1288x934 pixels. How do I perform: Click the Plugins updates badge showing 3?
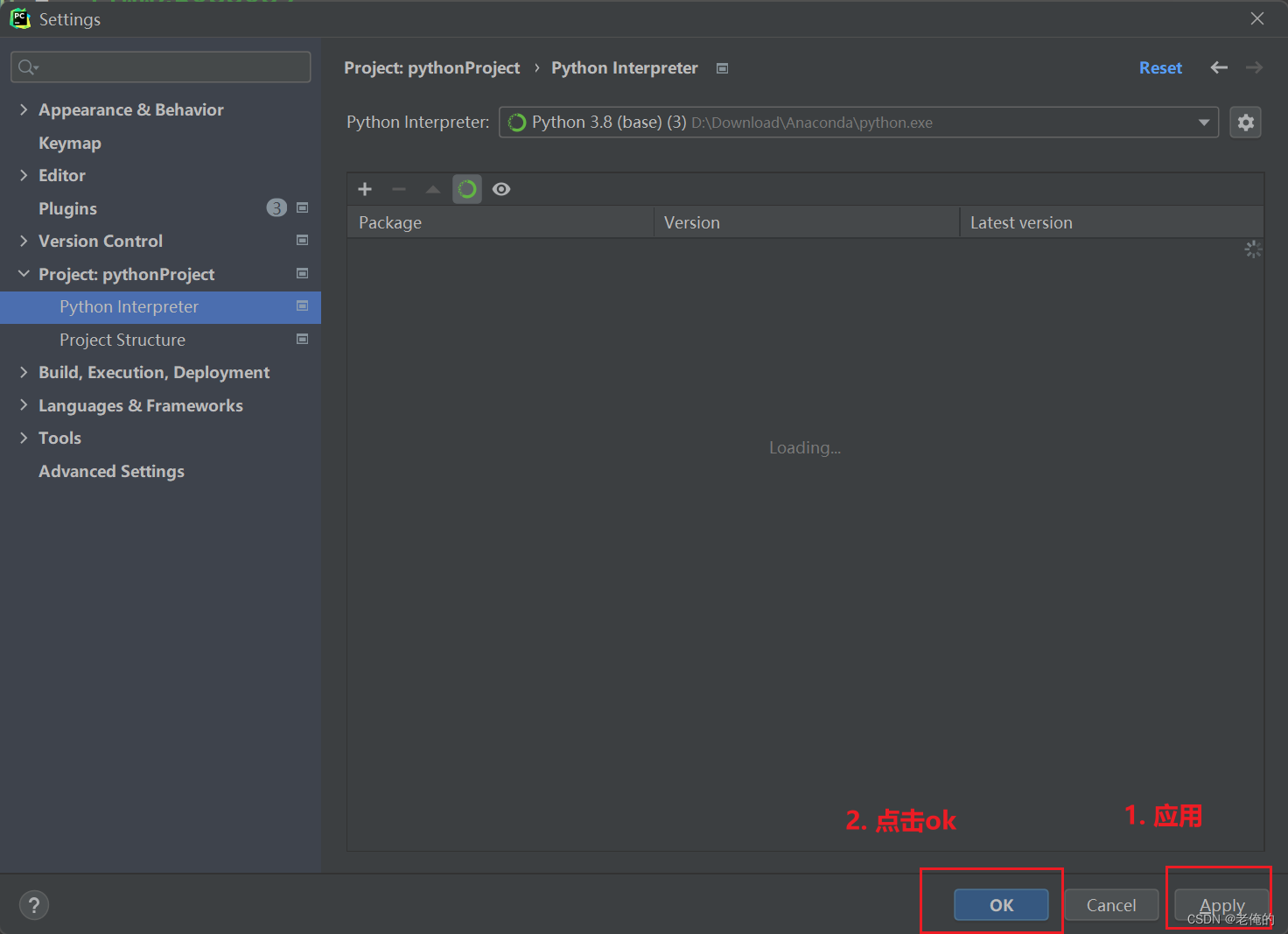coord(276,207)
